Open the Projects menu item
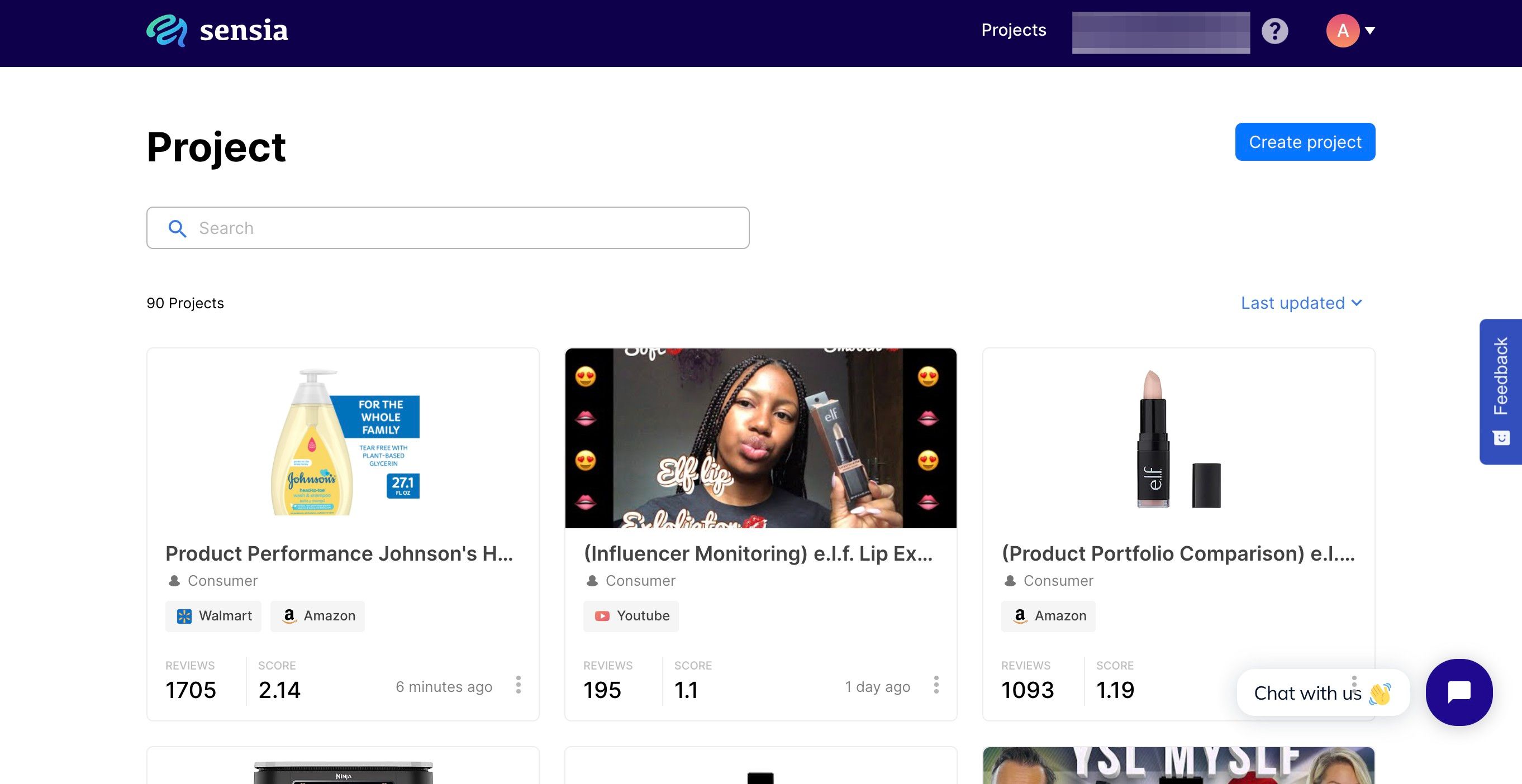Screen dimensions: 1522x784 (1014, 30)
